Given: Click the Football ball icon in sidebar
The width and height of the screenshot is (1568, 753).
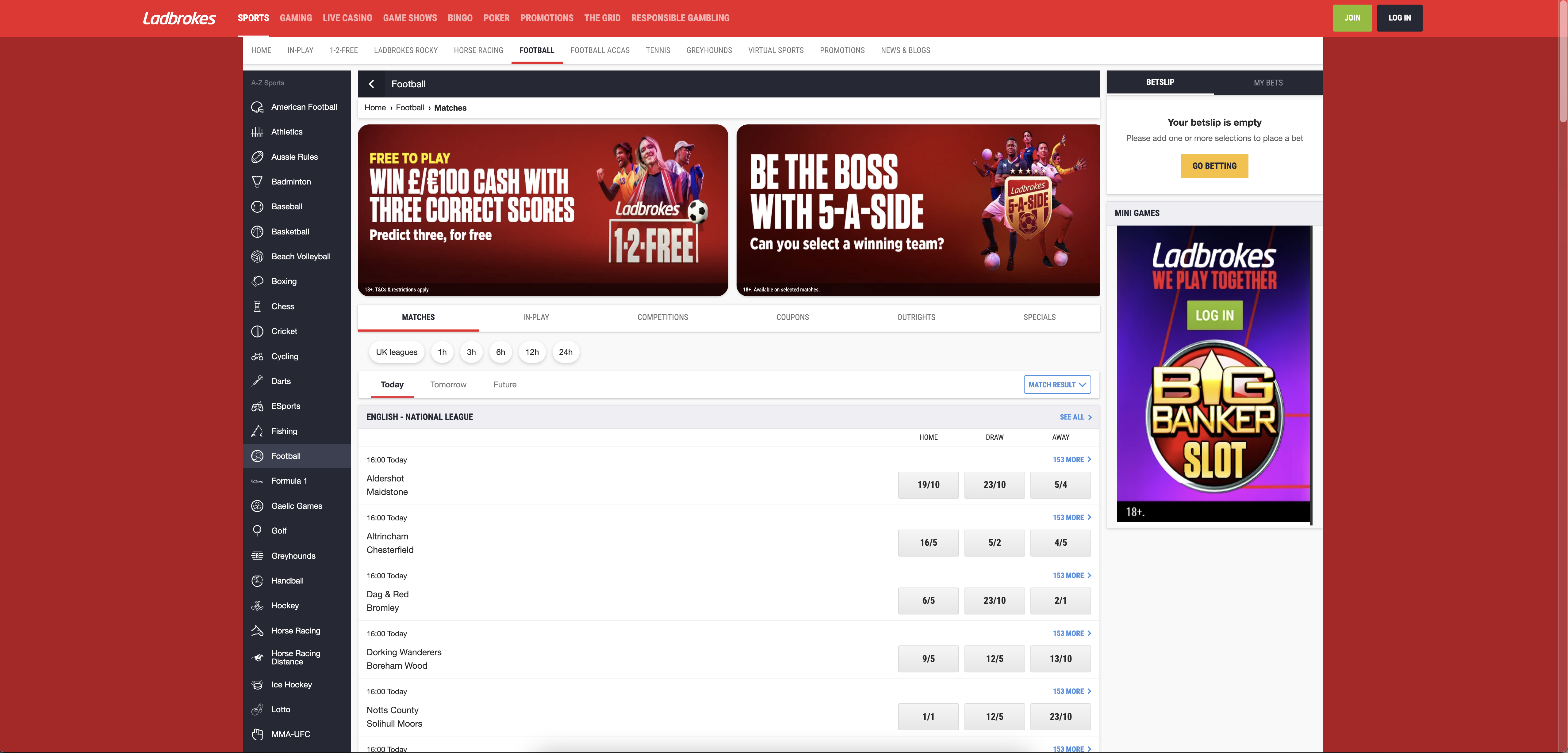Looking at the screenshot, I should pos(258,456).
